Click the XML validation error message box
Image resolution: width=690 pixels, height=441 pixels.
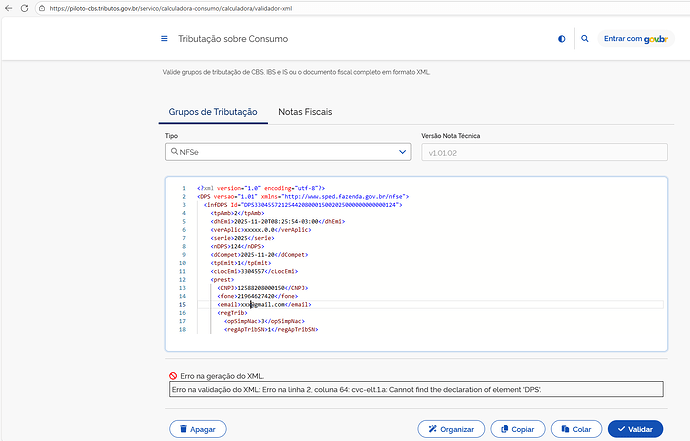tap(417, 389)
